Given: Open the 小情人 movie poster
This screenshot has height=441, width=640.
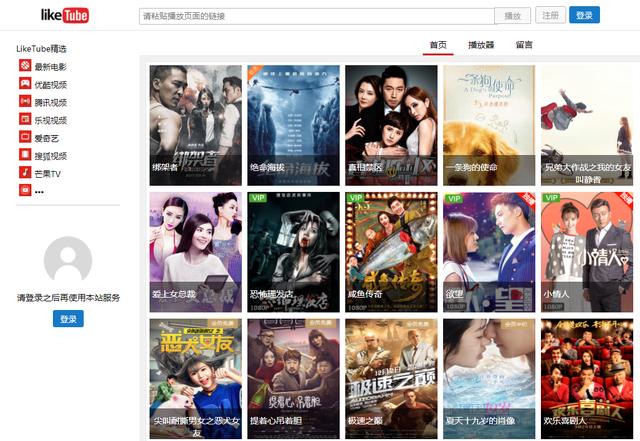Looking at the screenshot, I should click(x=587, y=252).
